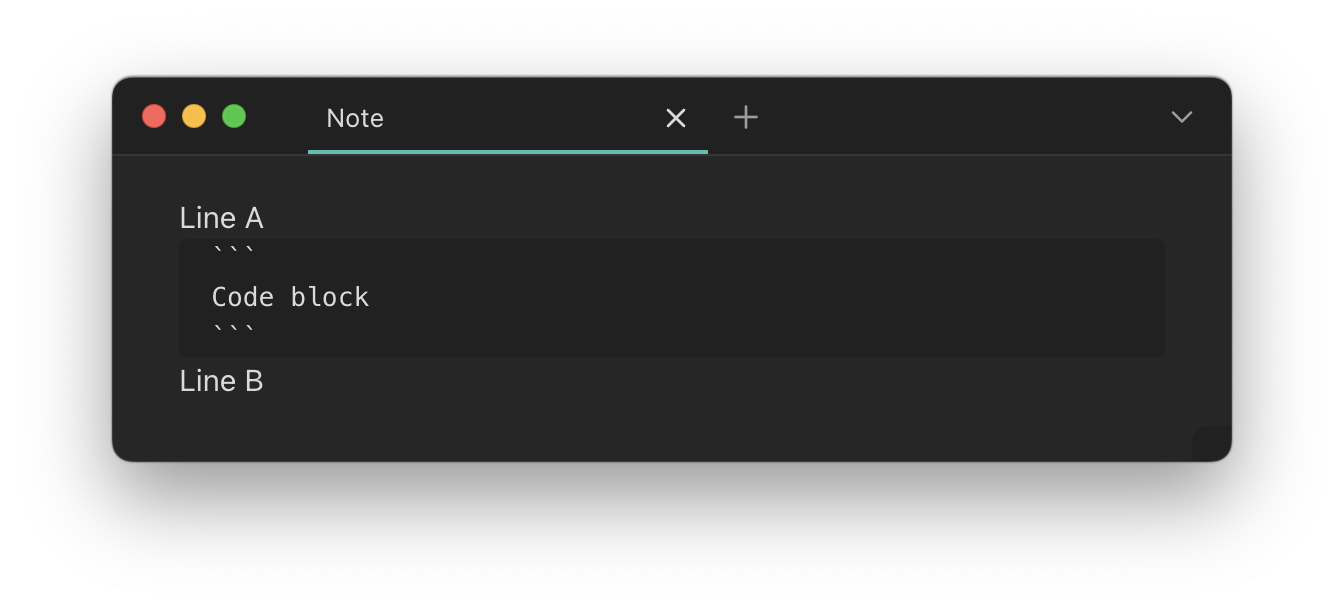1344x610 pixels.
Task: Click the opening triple backticks
Action: pyautogui.click(x=234, y=251)
